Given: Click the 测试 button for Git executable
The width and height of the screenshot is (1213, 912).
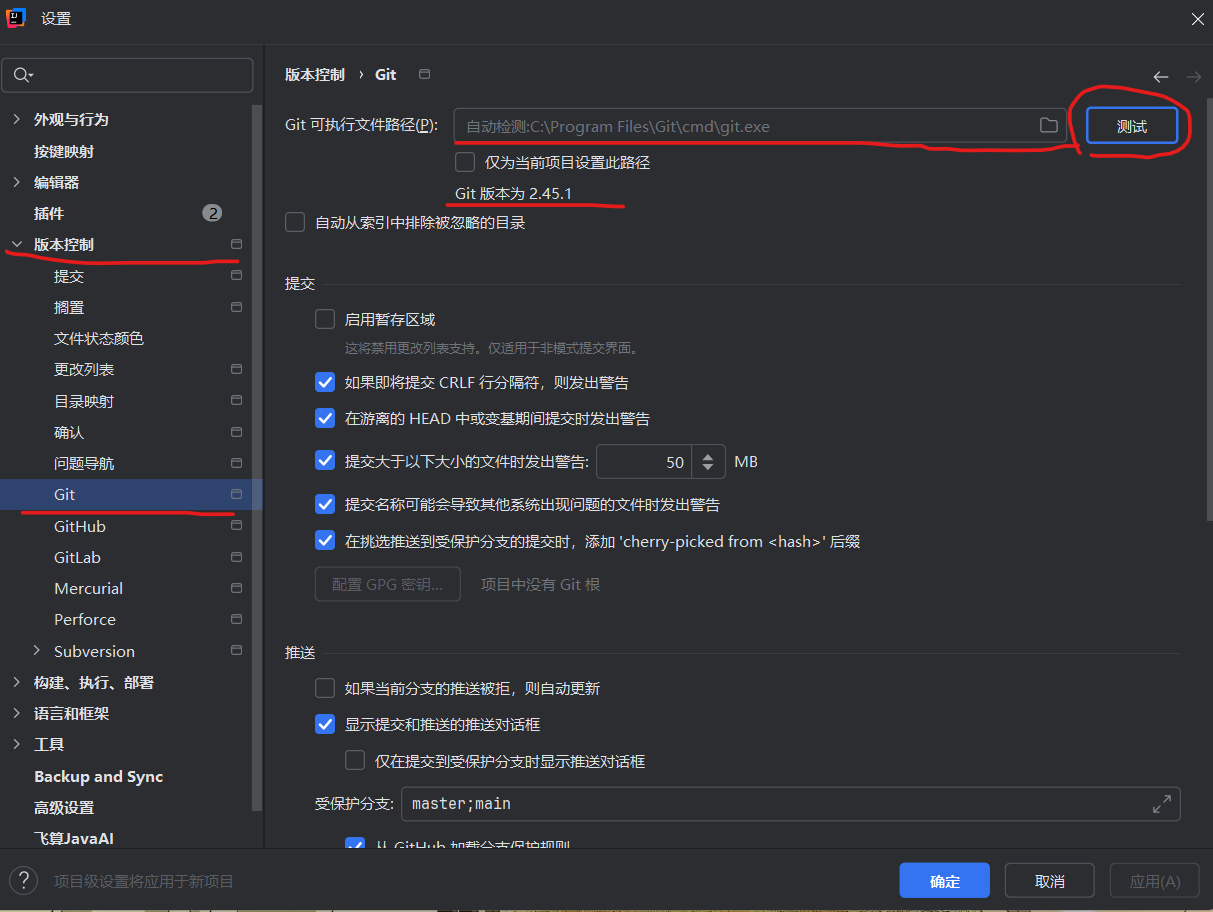Looking at the screenshot, I should pyautogui.click(x=1132, y=126).
